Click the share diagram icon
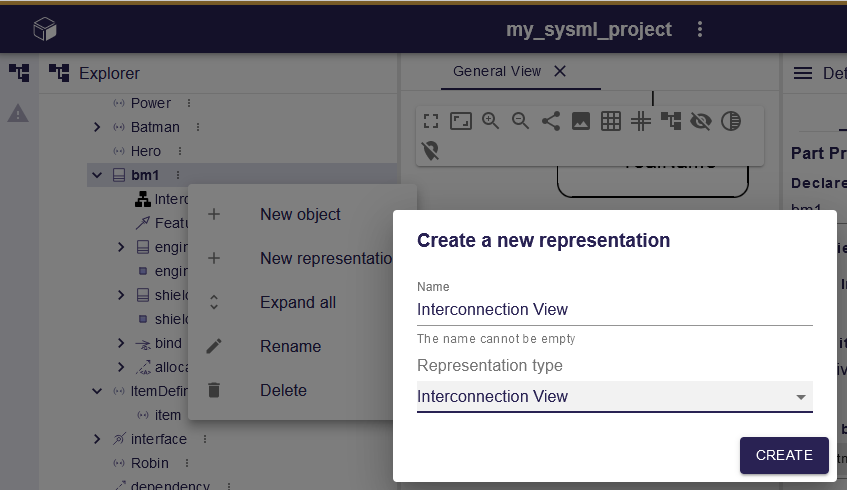The width and height of the screenshot is (847, 490). tap(551, 121)
